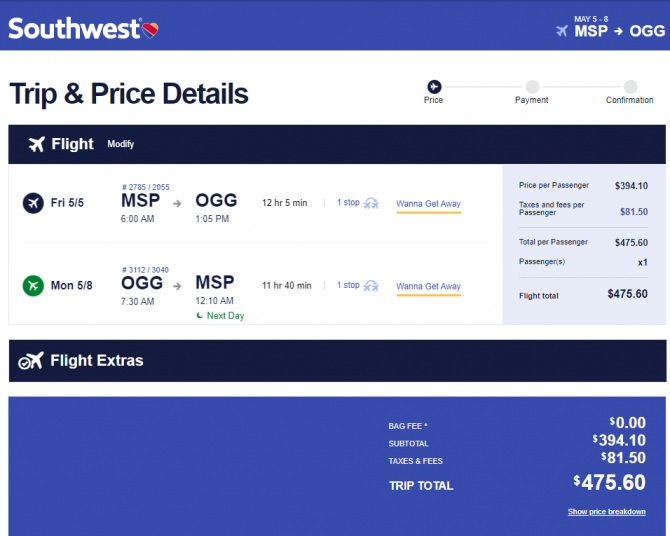The height and width of the screenshot is (536, 670).
Task: Open Wanna Get Away fare for Fri 5/5
Action: pos(428,204)
